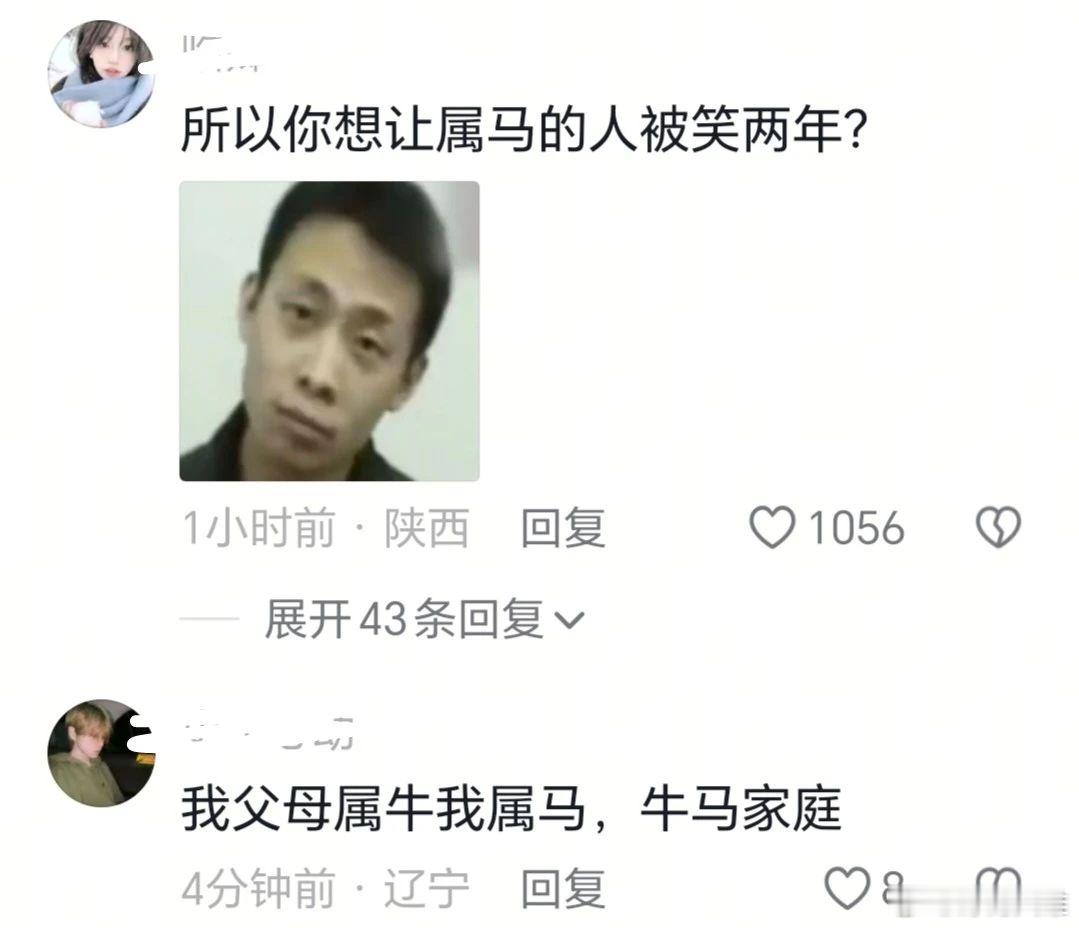
Task: Open first commenter's avatar with scarf
Action: [100, 74]
